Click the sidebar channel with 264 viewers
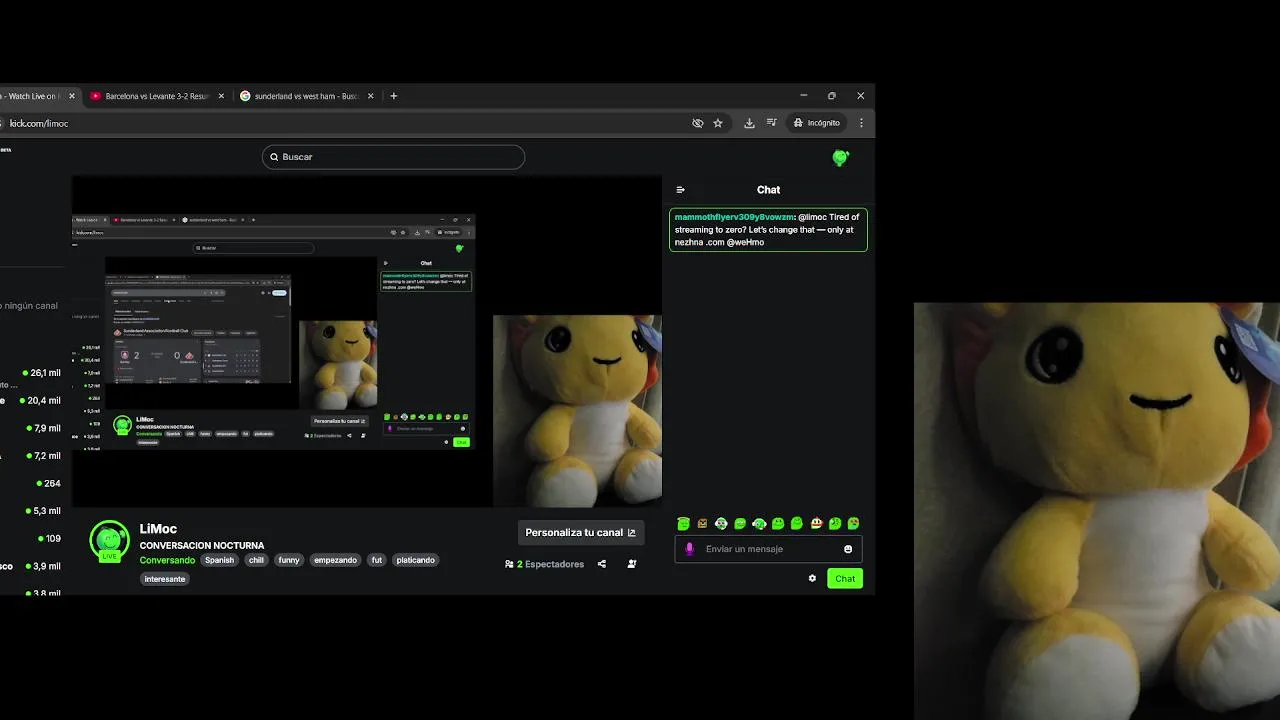 pos(32,483)
